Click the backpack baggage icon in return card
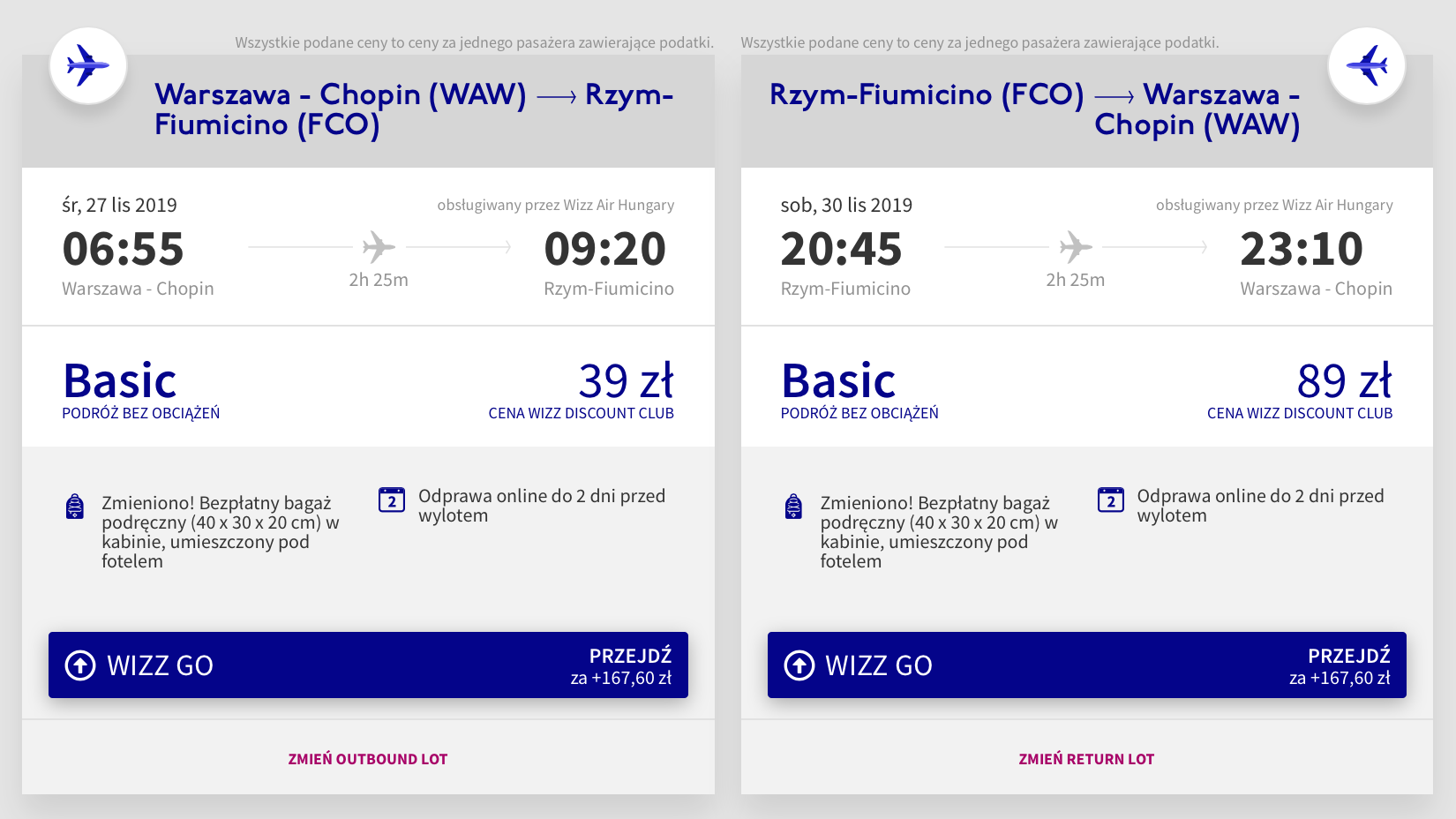 (794, 506)
